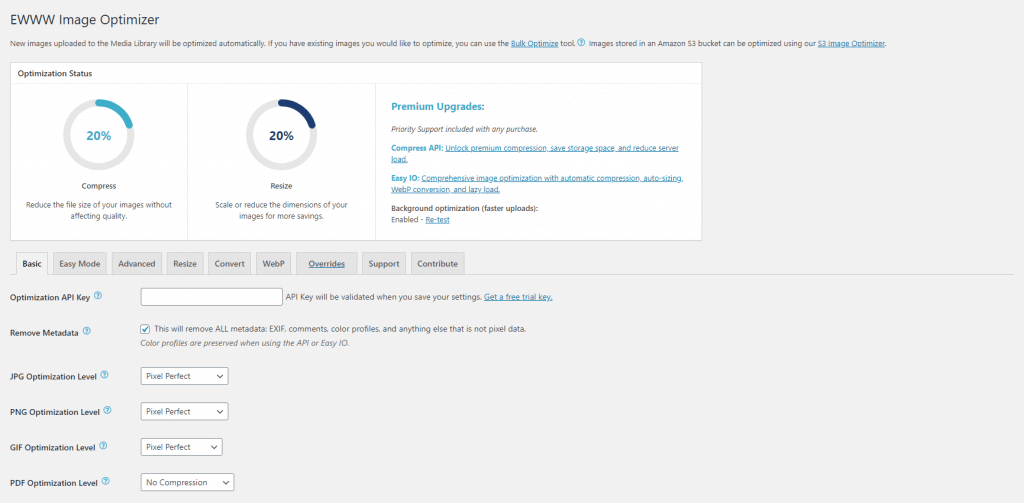Open the S3 Image Optimizer link
This screenshot has width=1024, height=503.
click(x=852, y=44)
